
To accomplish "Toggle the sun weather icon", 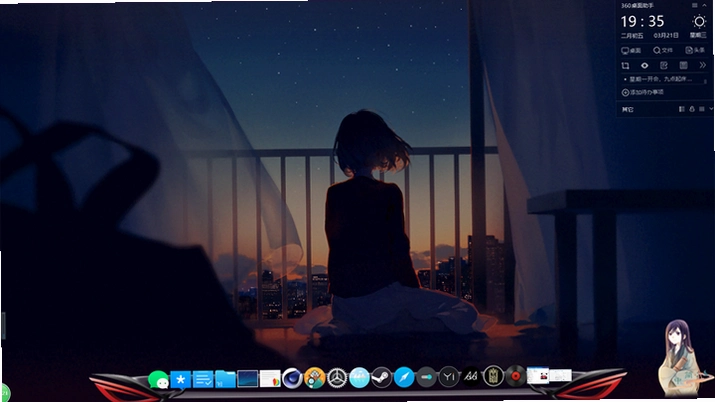I will [x=699, y=21].
